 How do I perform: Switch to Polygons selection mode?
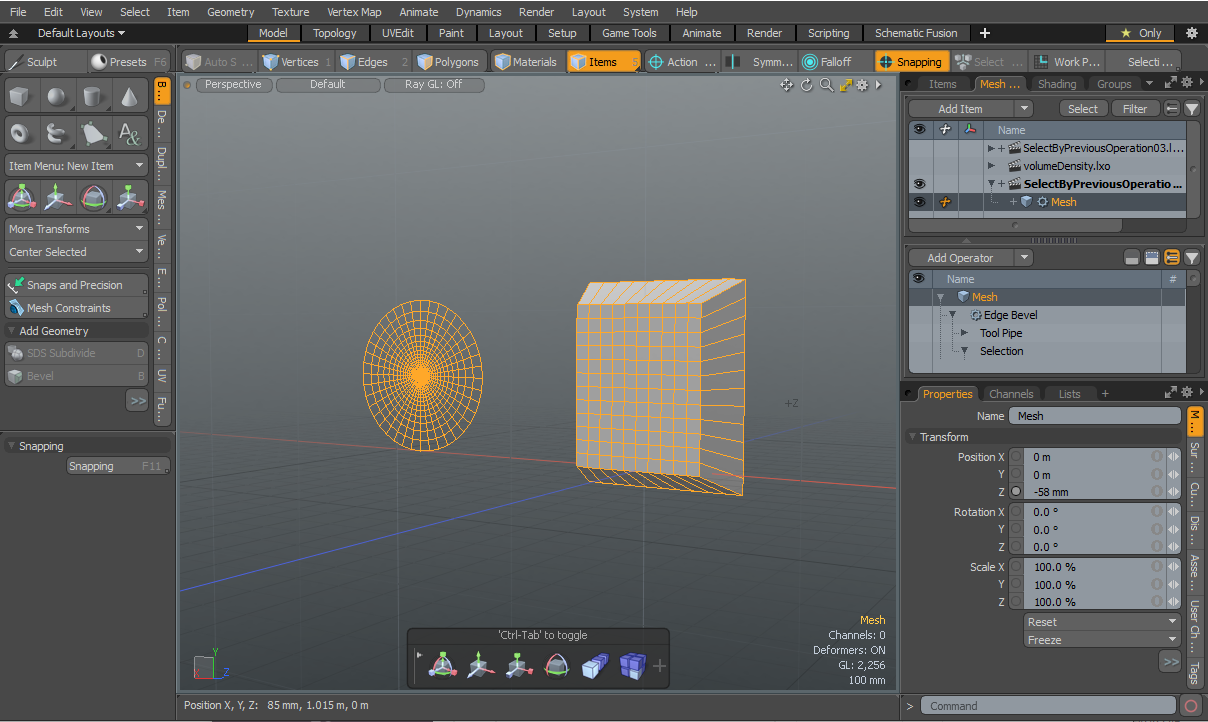(x=450, y=62)
